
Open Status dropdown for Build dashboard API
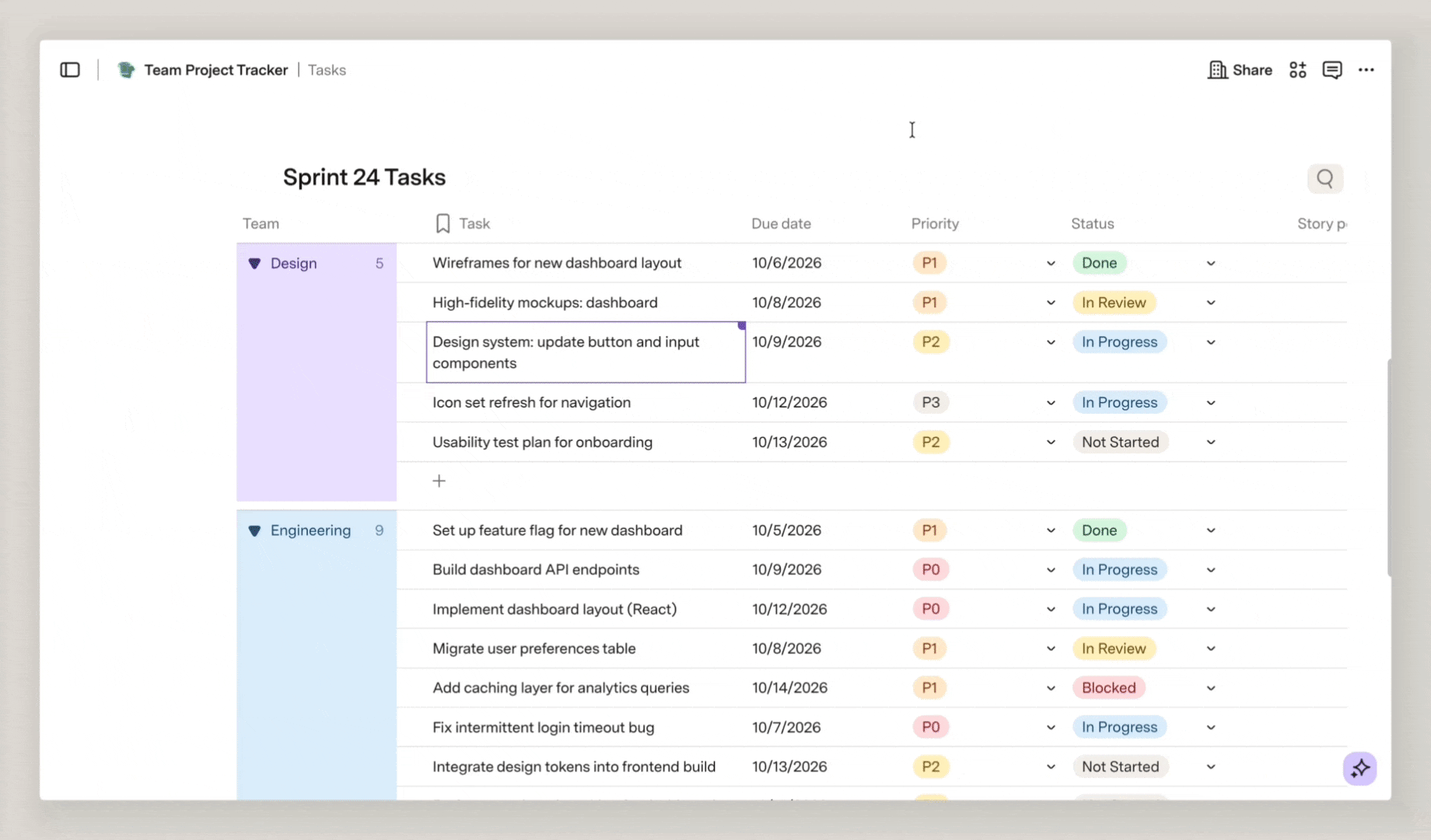pos(1211,570)
